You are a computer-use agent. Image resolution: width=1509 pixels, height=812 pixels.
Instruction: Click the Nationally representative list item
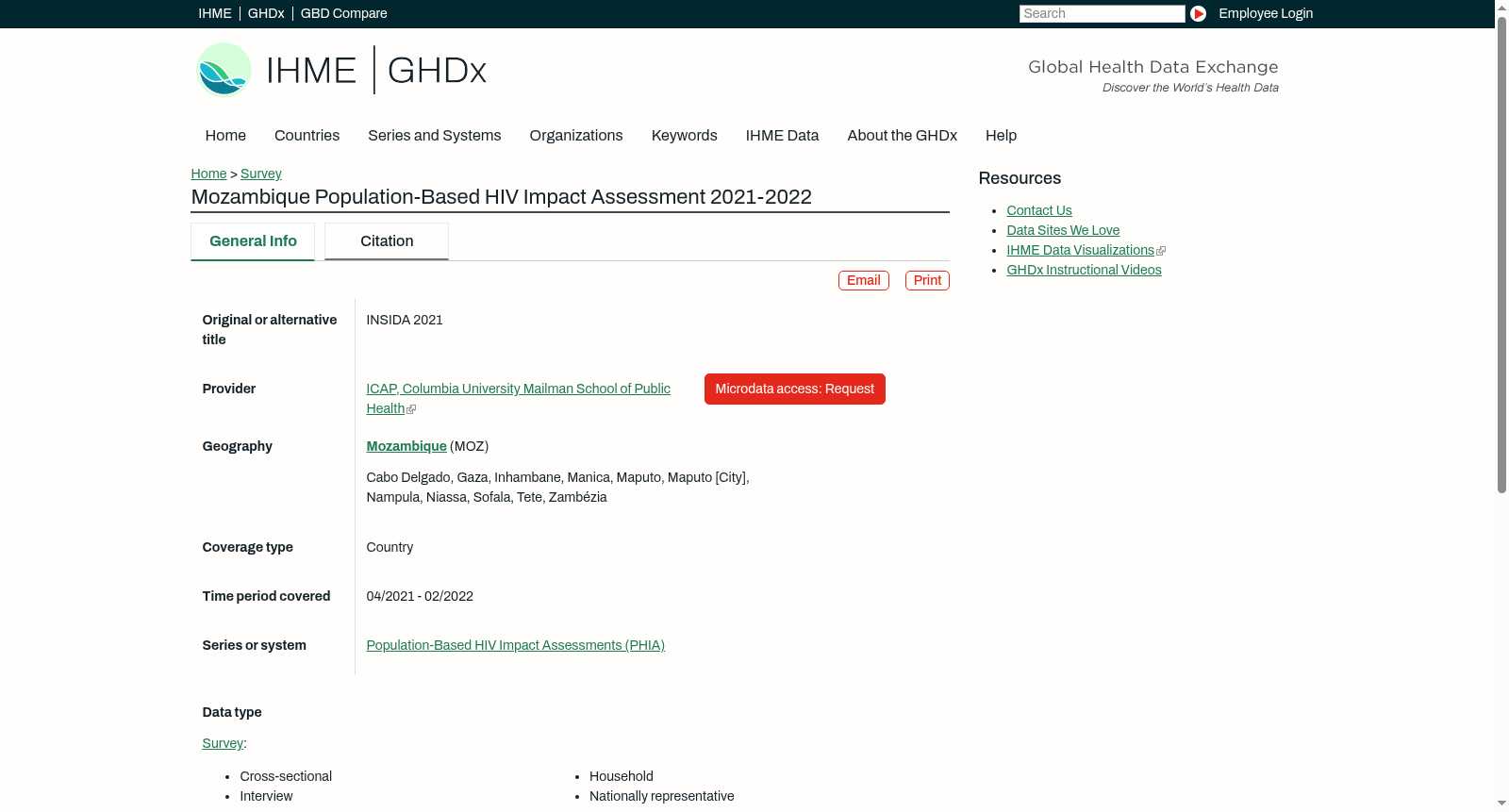(x=662, y=796)
